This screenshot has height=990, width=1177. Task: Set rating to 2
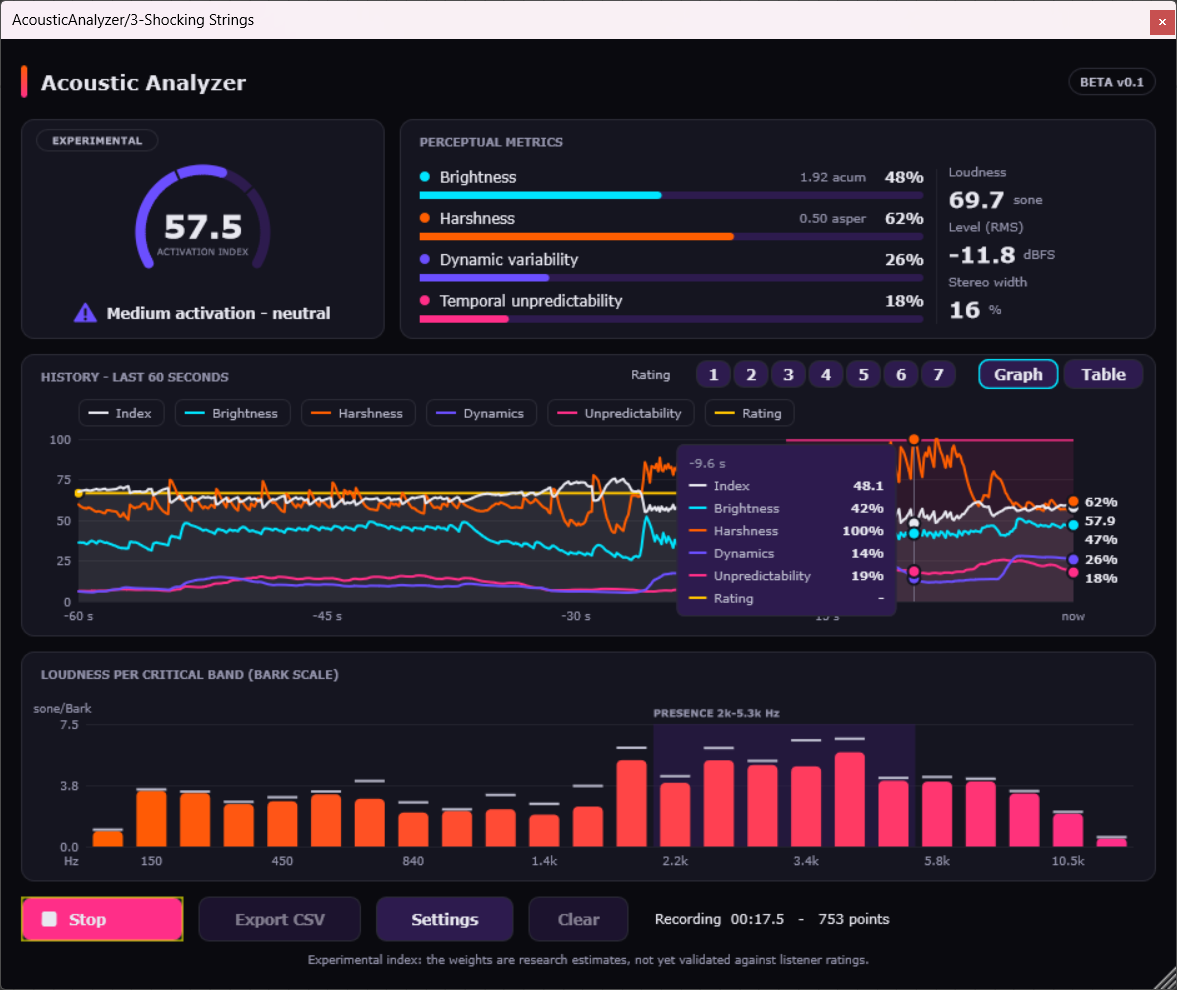(751, 375)
